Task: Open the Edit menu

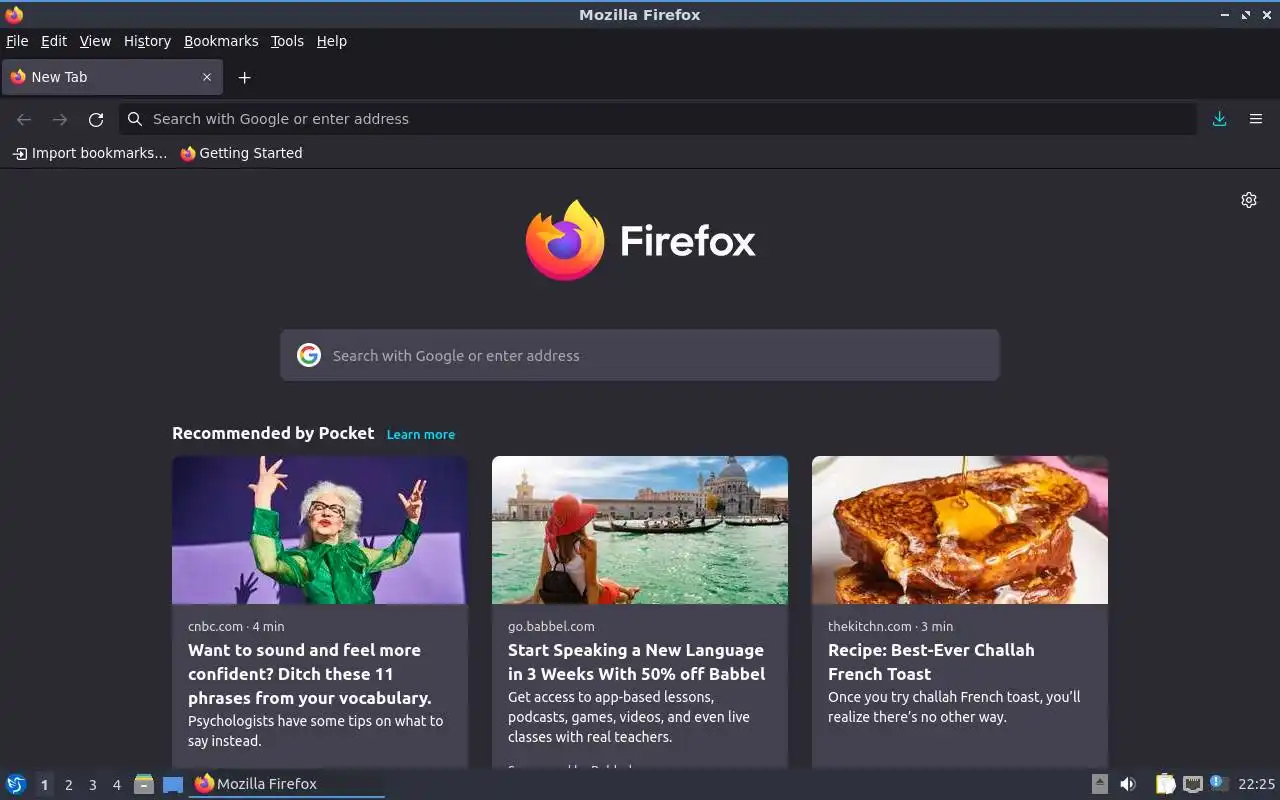Action: click(54, 41)
